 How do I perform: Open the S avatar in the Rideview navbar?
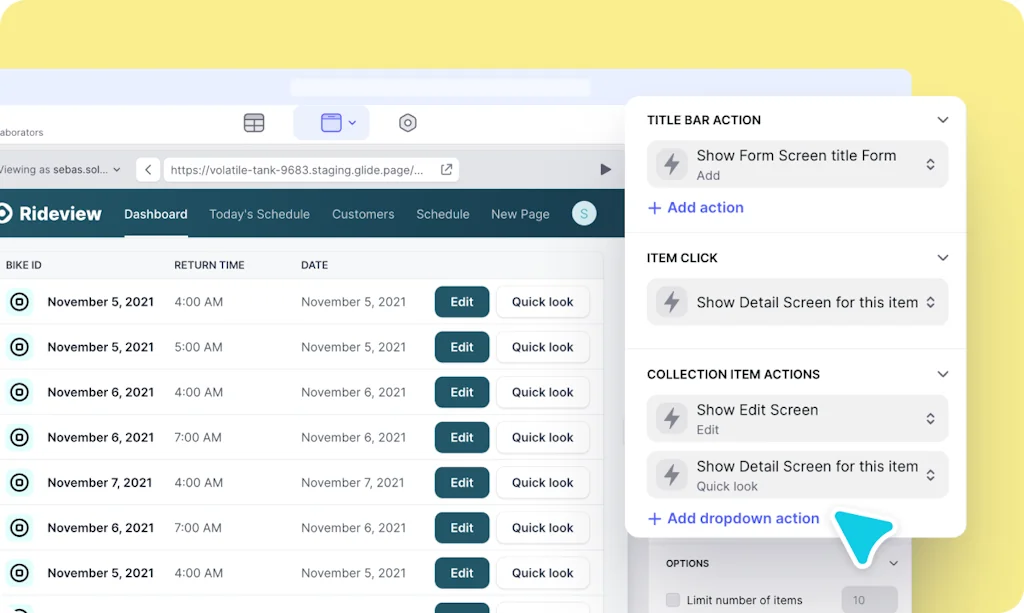click(583, 213)
